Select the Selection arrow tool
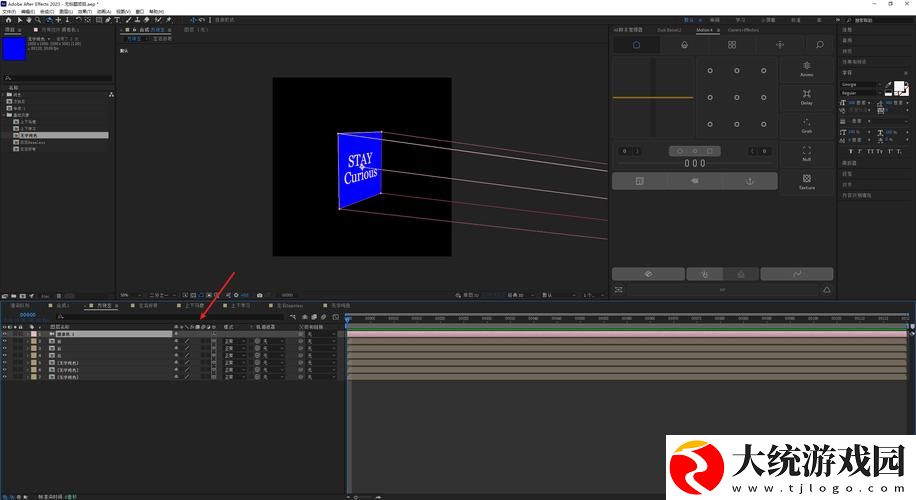The height and width of the screenshot is (500, 916). [19, 20]
